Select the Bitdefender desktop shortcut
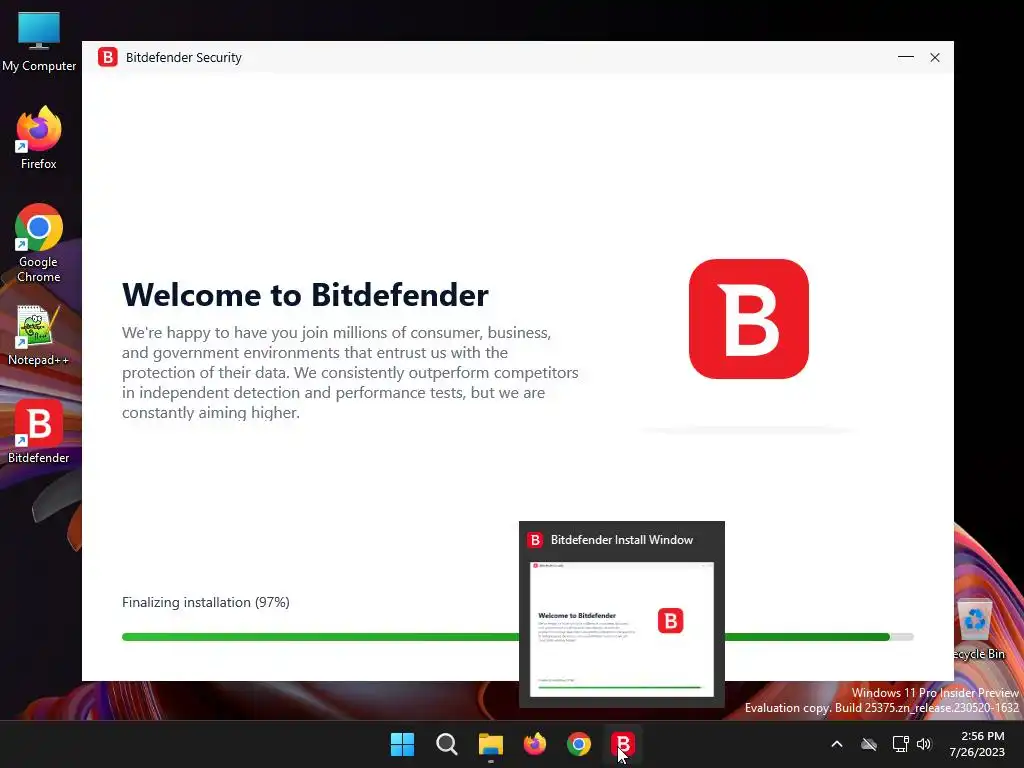Screen dimensions: 1024x768 (x=38, y=432)
